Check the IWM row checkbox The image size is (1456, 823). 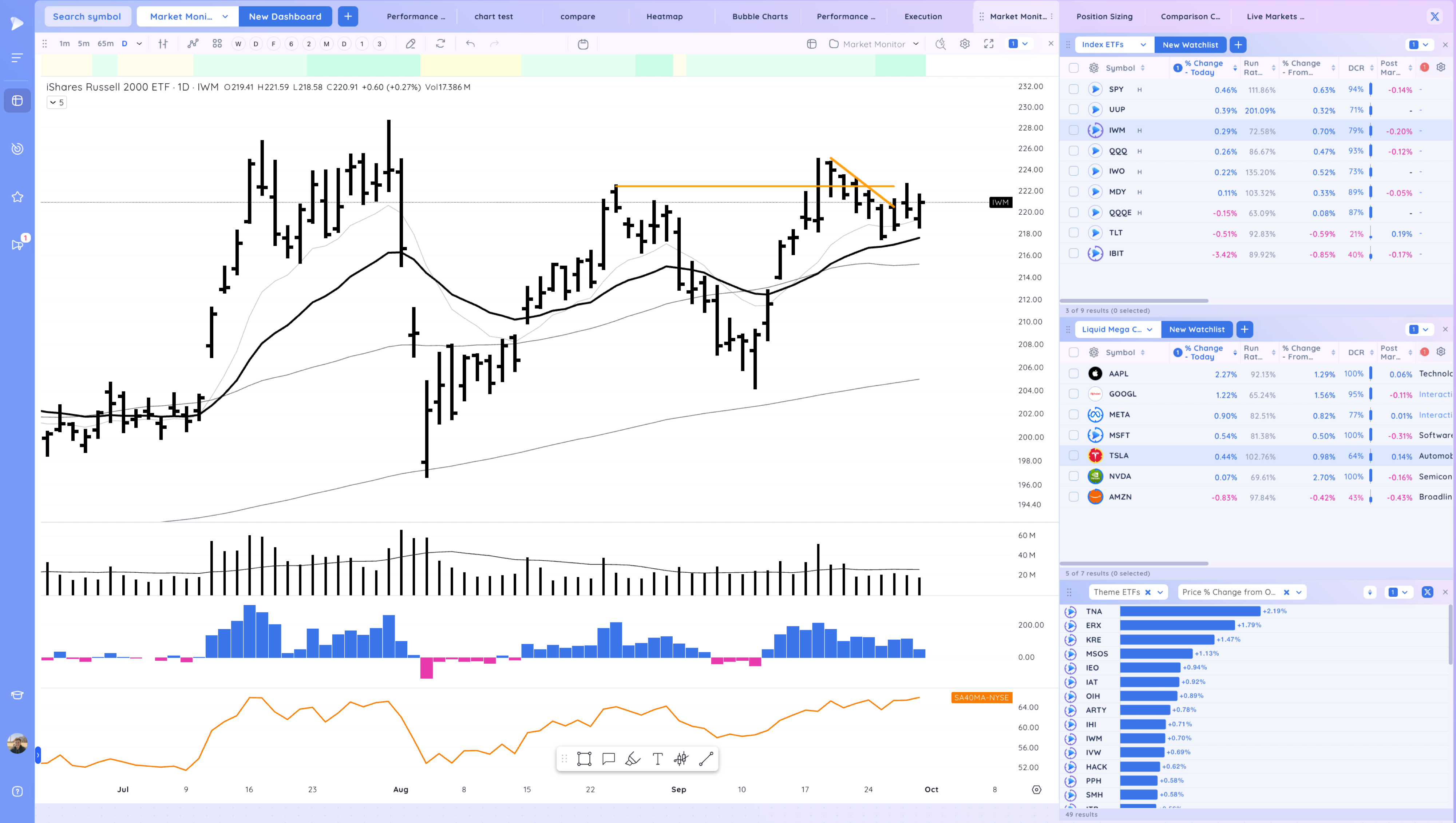(1073, 130)
